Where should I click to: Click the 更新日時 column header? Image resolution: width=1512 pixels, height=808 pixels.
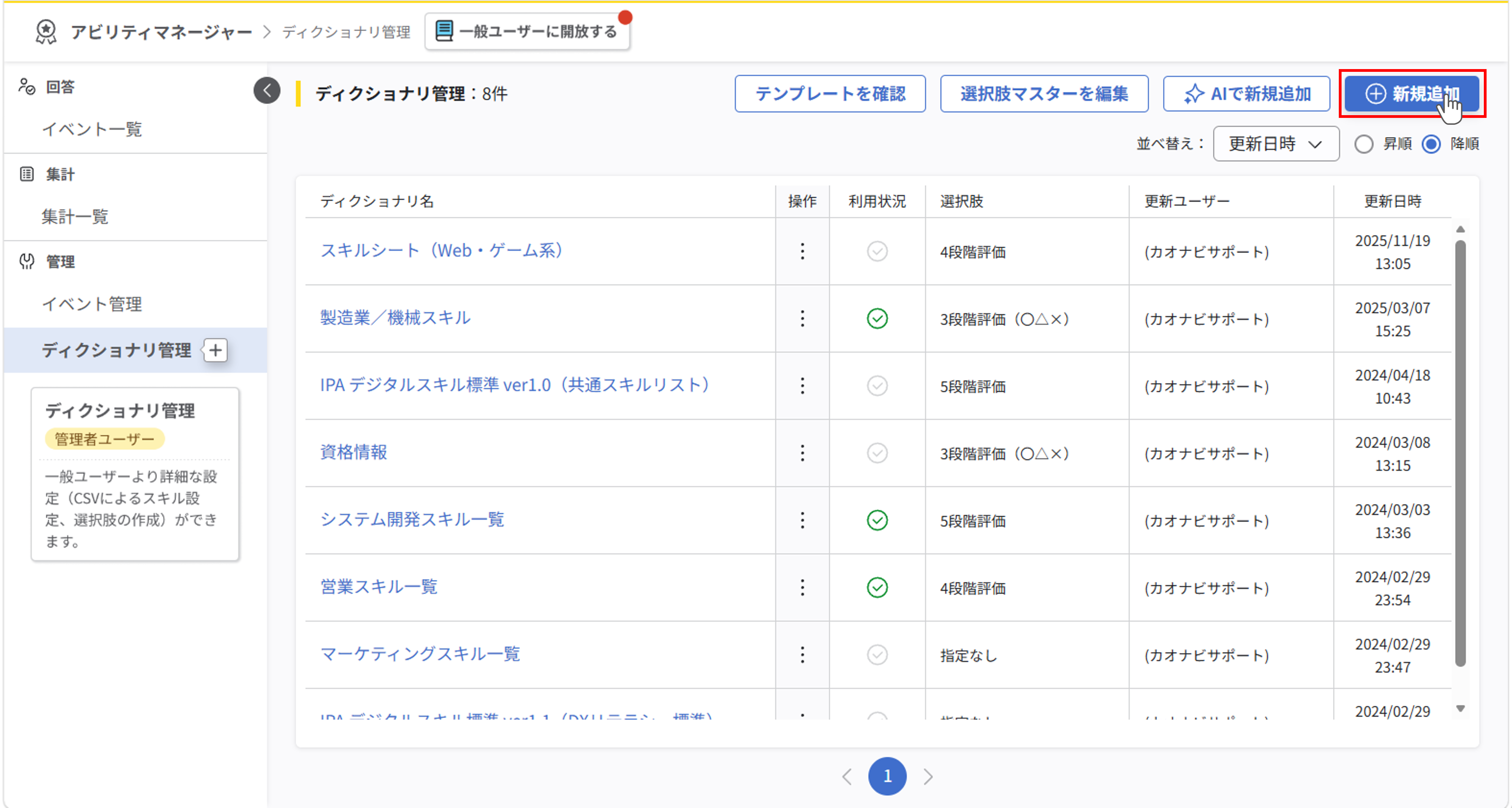coord(1392,201)
